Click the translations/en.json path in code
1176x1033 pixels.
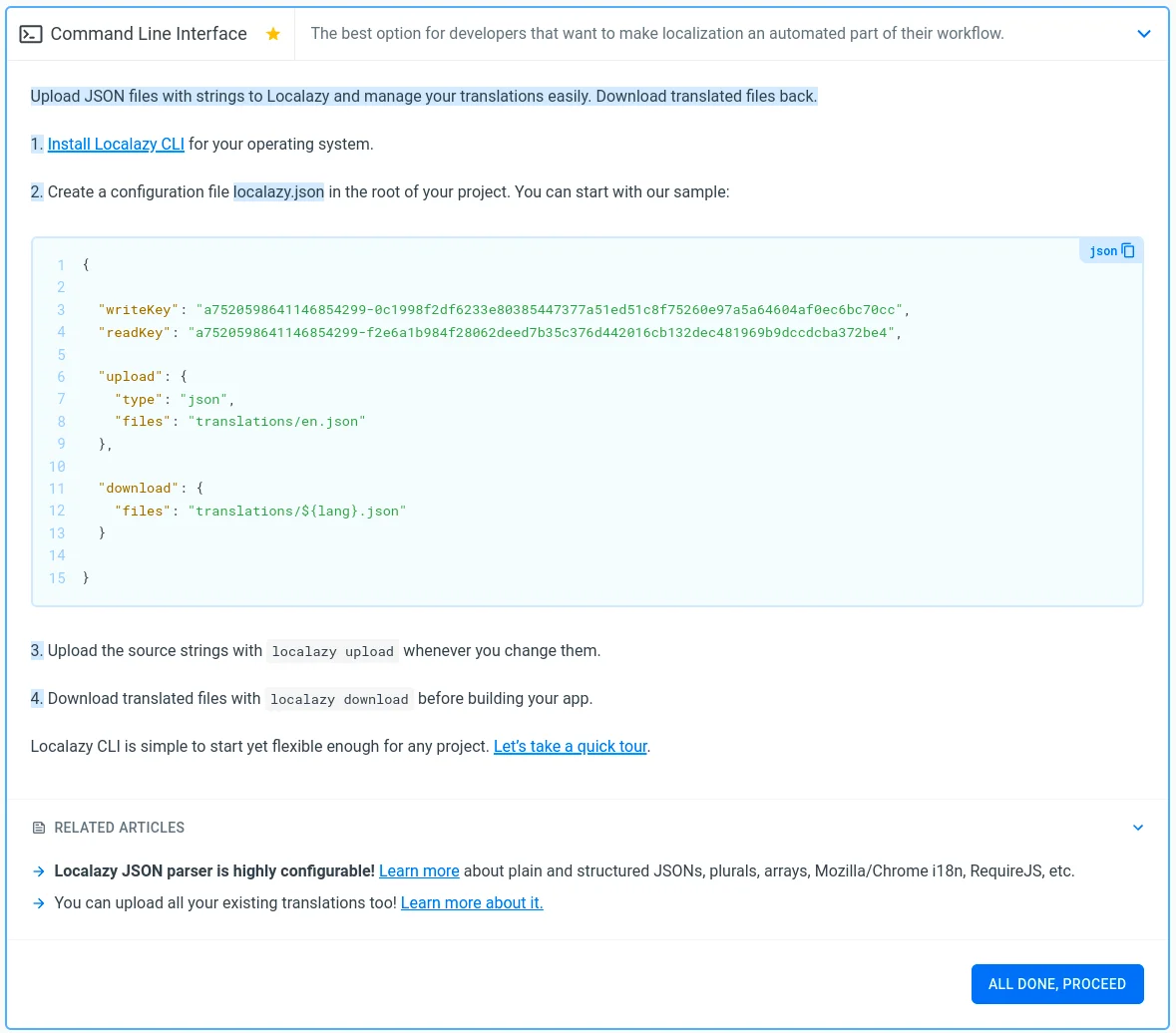point(276,422)
